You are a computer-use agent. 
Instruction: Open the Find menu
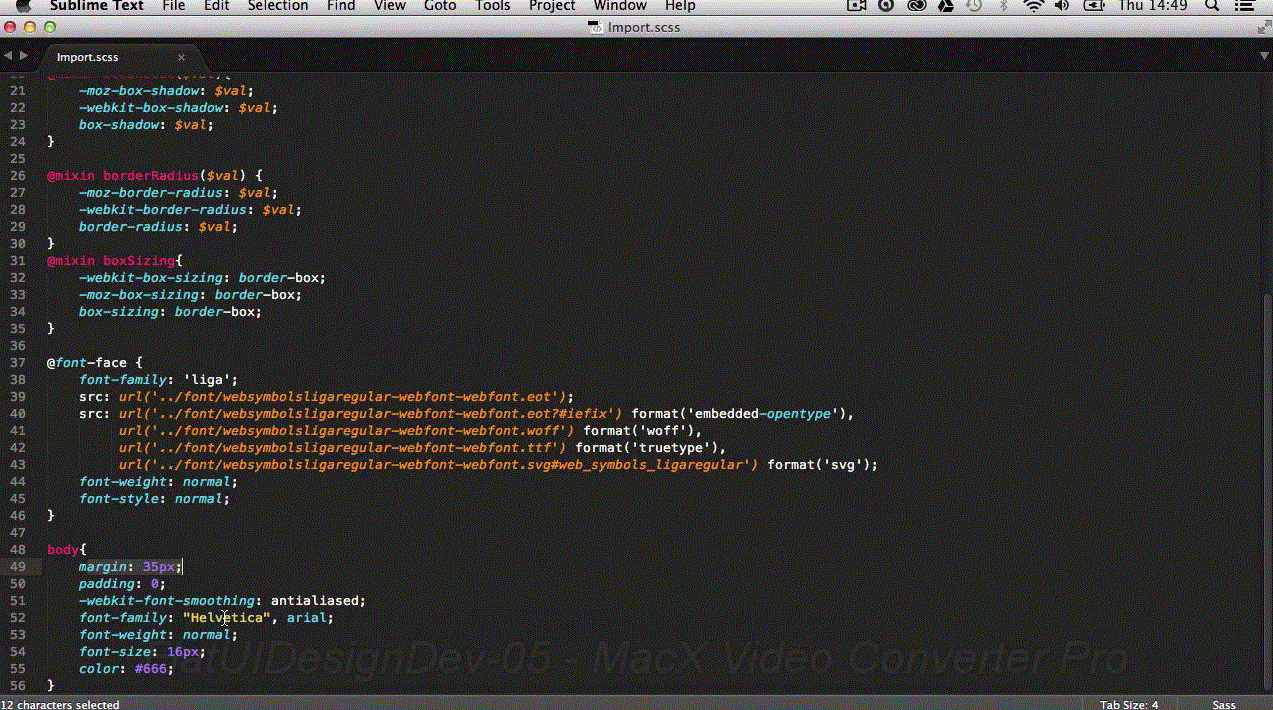[341, 6]
